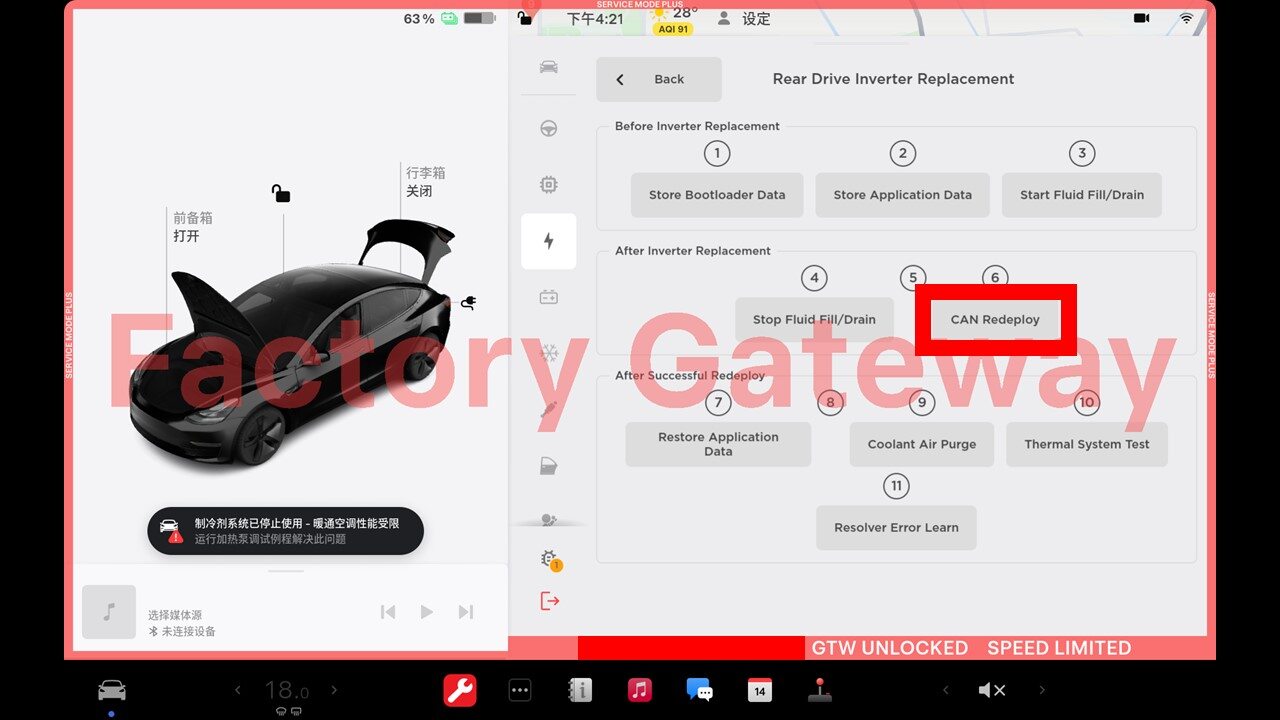Open the calendar app in bottom dock
The height and width of the screenshot is (720, 1280).
point(760,690)
